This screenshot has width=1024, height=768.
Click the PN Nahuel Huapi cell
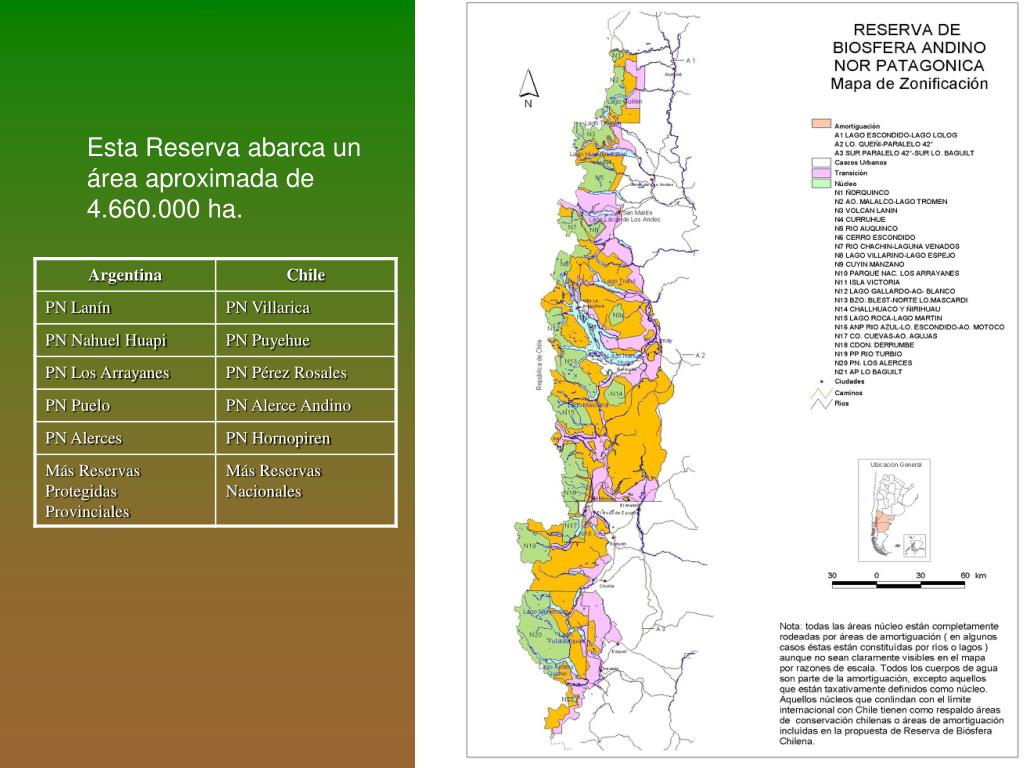[x=125, y=340]
